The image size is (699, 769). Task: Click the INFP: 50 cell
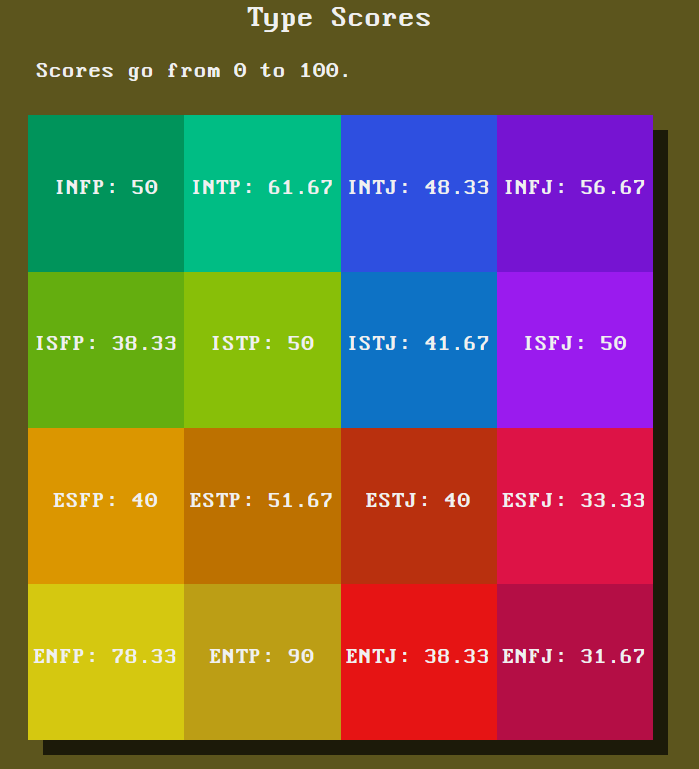[x=106, y=193]
